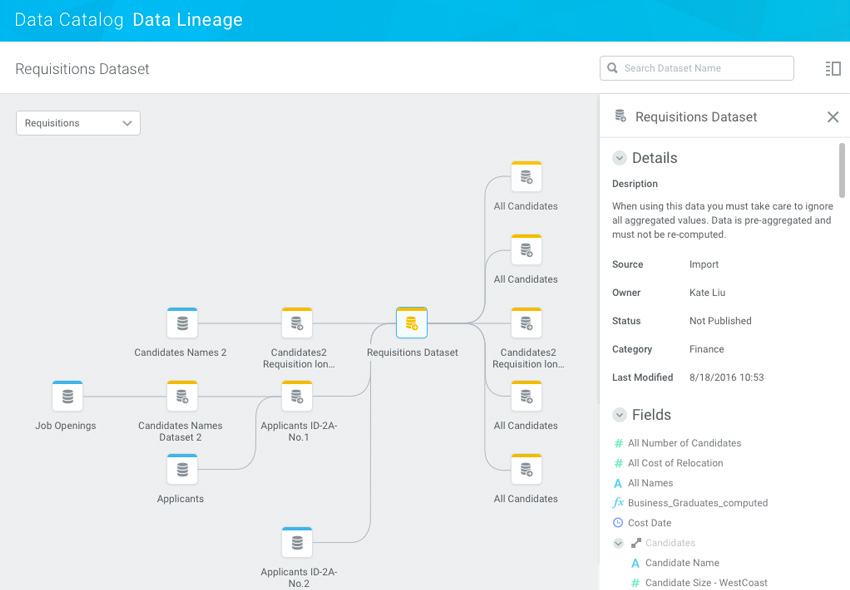
Task: Collapse the Details section
Action: point(619,158)
